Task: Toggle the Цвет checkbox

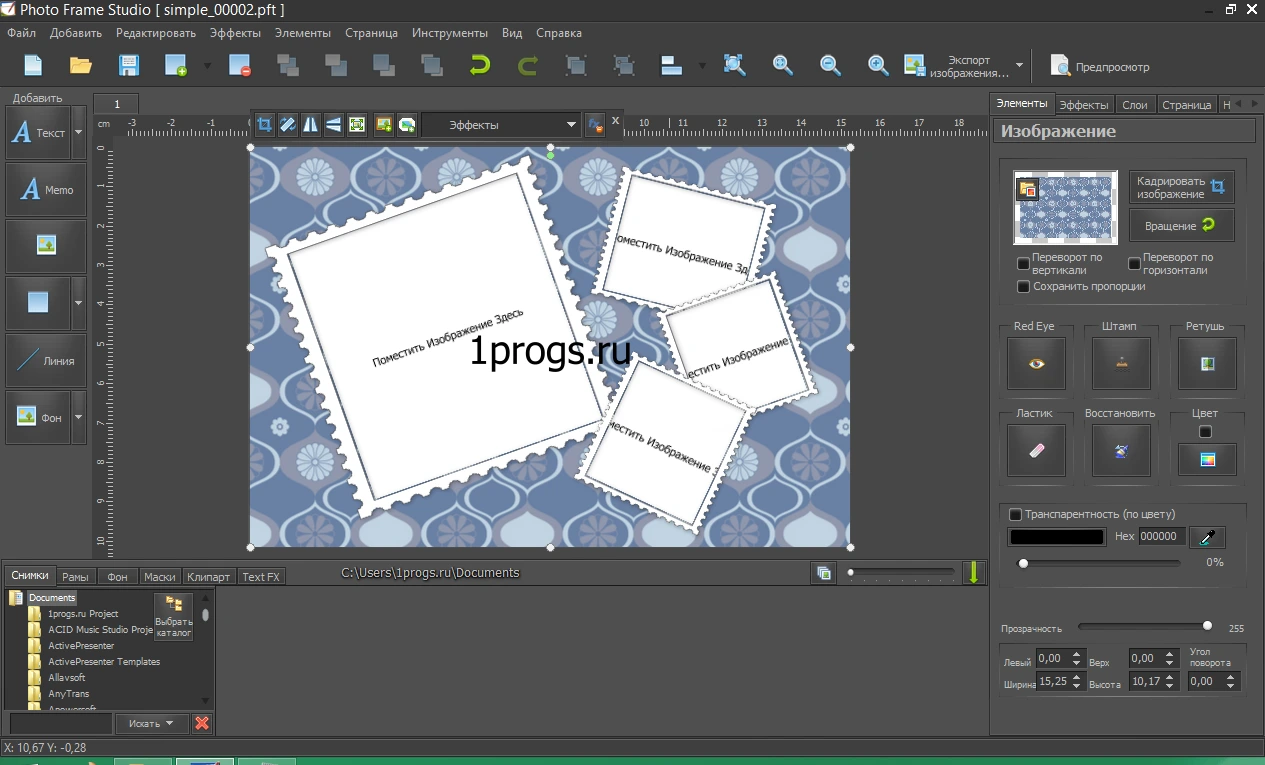Action: (x=1205, y=432)
